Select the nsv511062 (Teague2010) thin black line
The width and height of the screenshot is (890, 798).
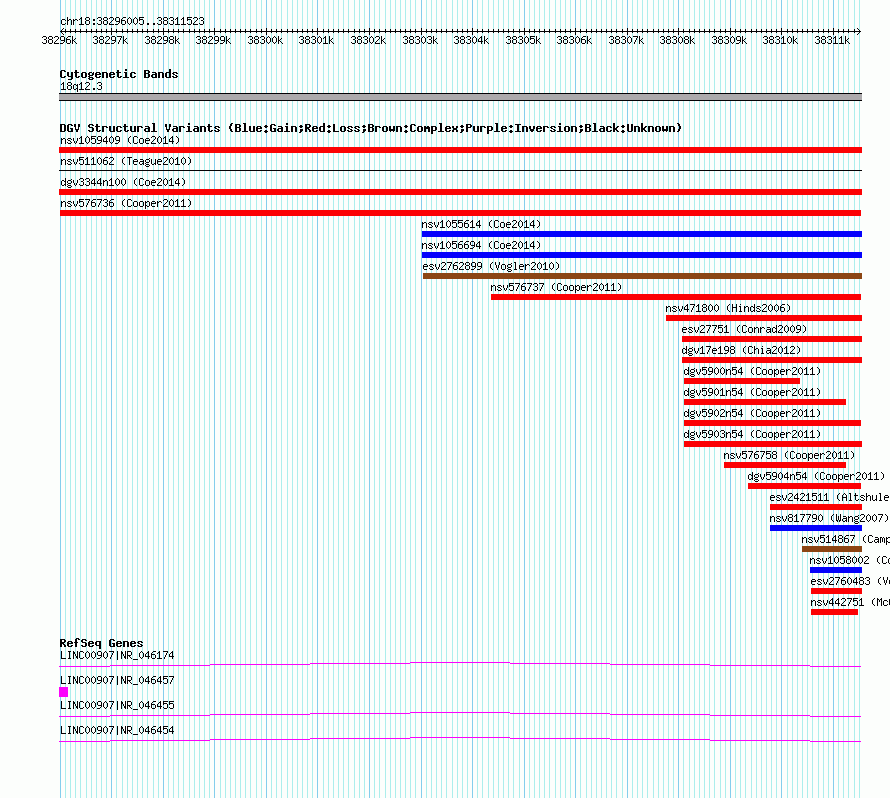pos(460,170)
